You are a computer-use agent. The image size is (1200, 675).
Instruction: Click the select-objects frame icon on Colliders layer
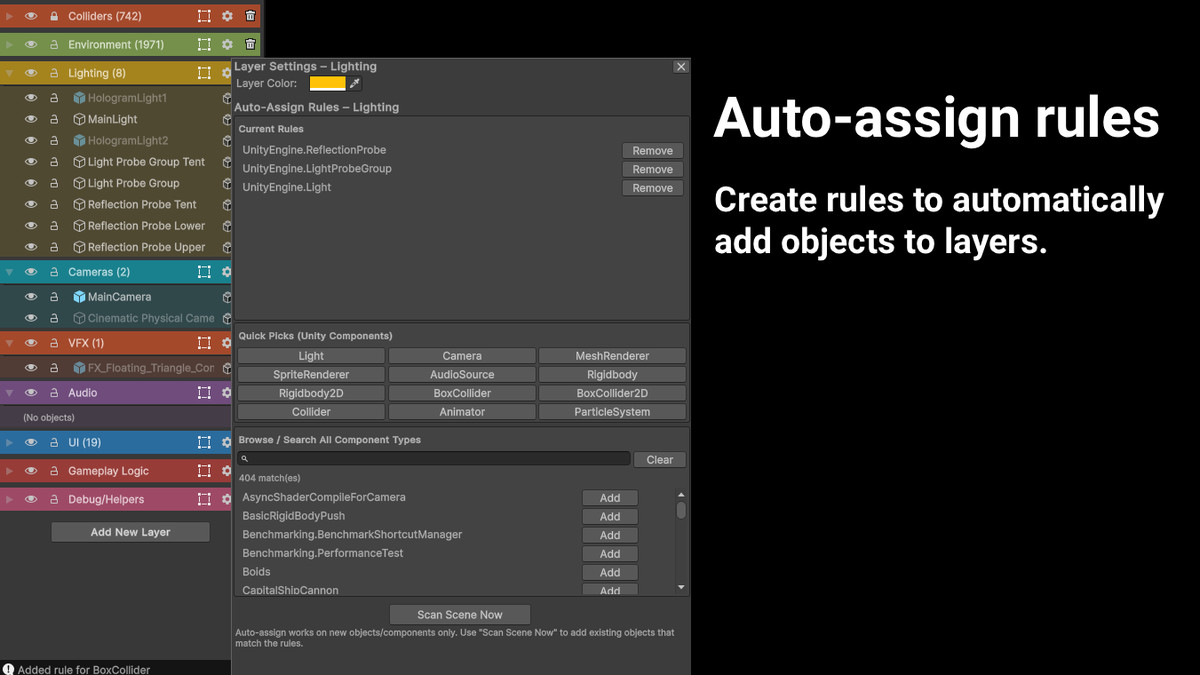[204, 15]
